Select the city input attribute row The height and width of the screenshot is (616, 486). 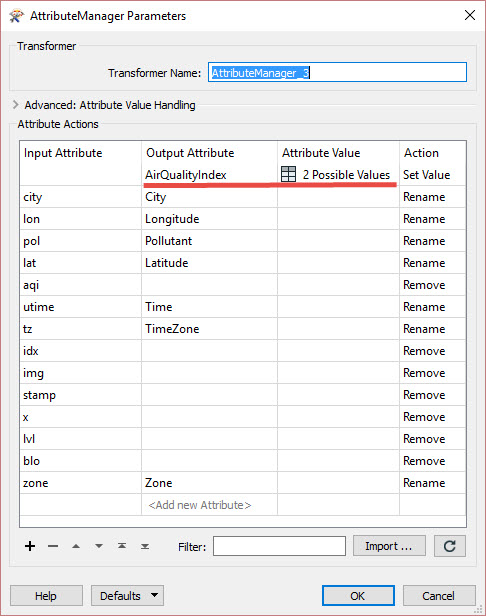coord(81,196)
